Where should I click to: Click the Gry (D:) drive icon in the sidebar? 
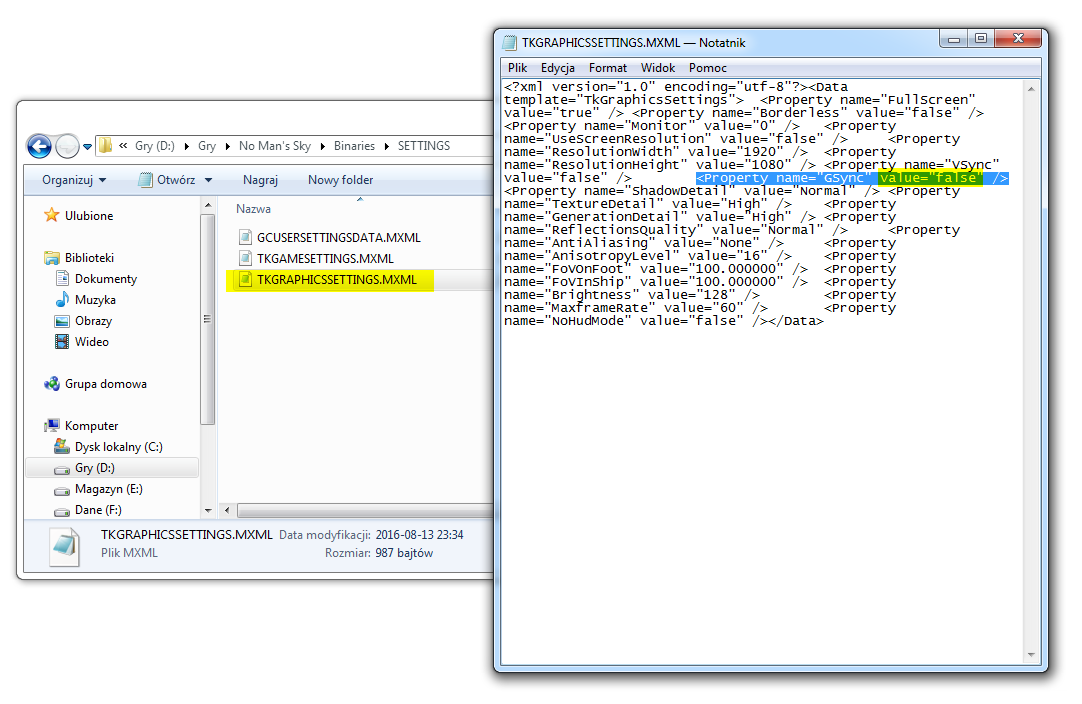coord(62,469)
